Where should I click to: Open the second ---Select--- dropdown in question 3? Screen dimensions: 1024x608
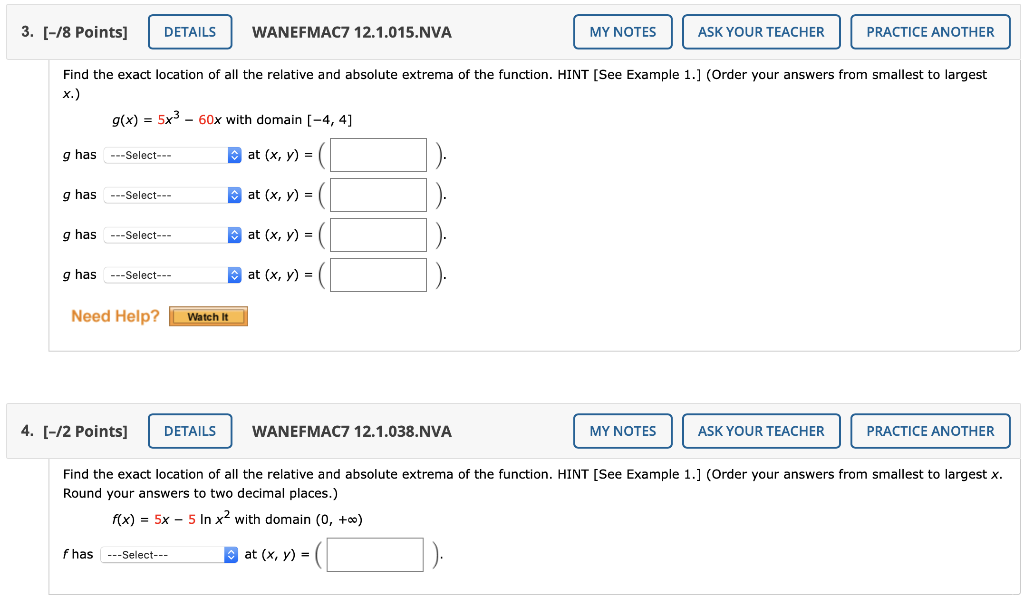[x=170, y=195]
